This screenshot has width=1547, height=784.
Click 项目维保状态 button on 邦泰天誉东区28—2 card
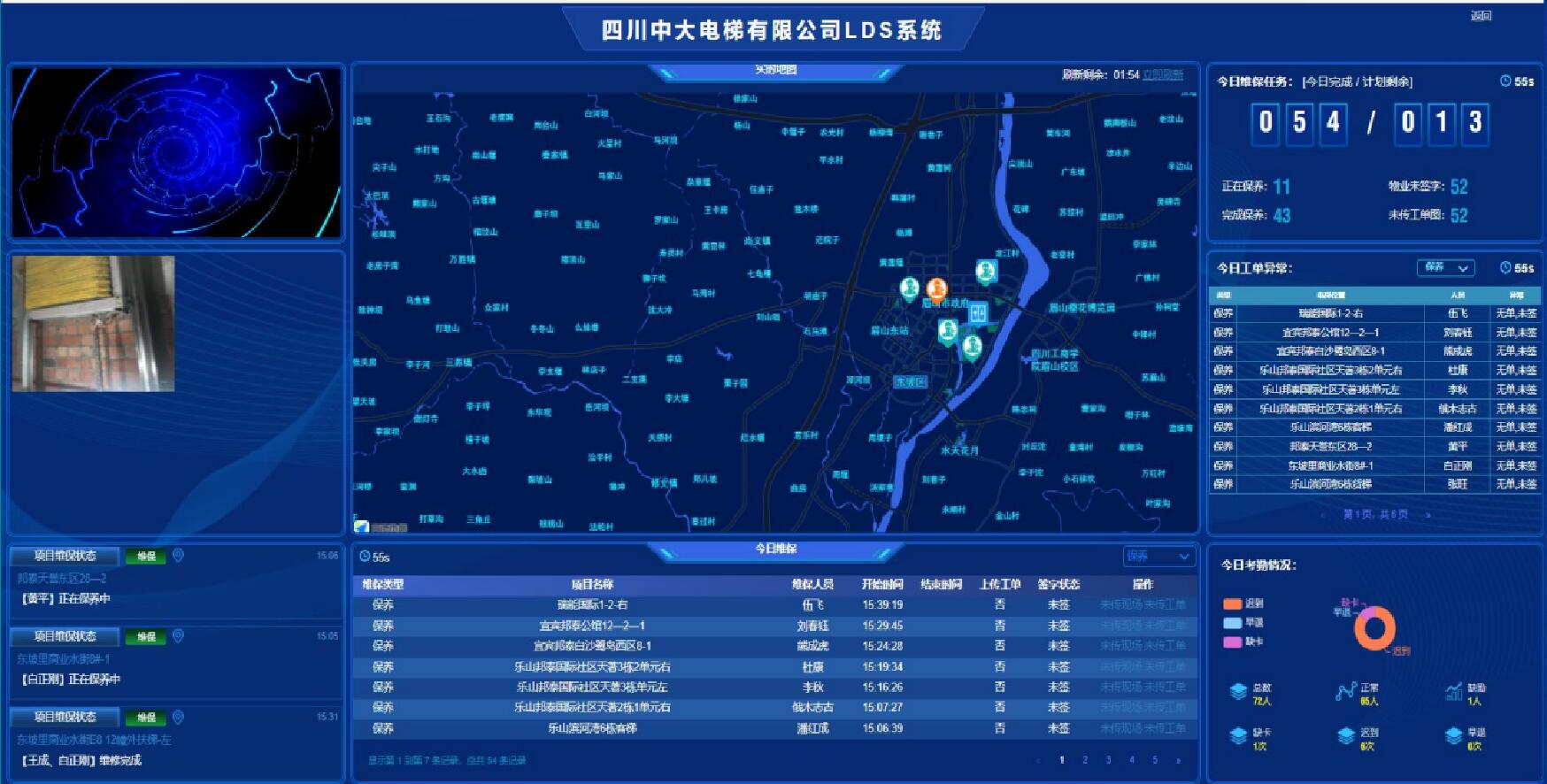point(65,556)
